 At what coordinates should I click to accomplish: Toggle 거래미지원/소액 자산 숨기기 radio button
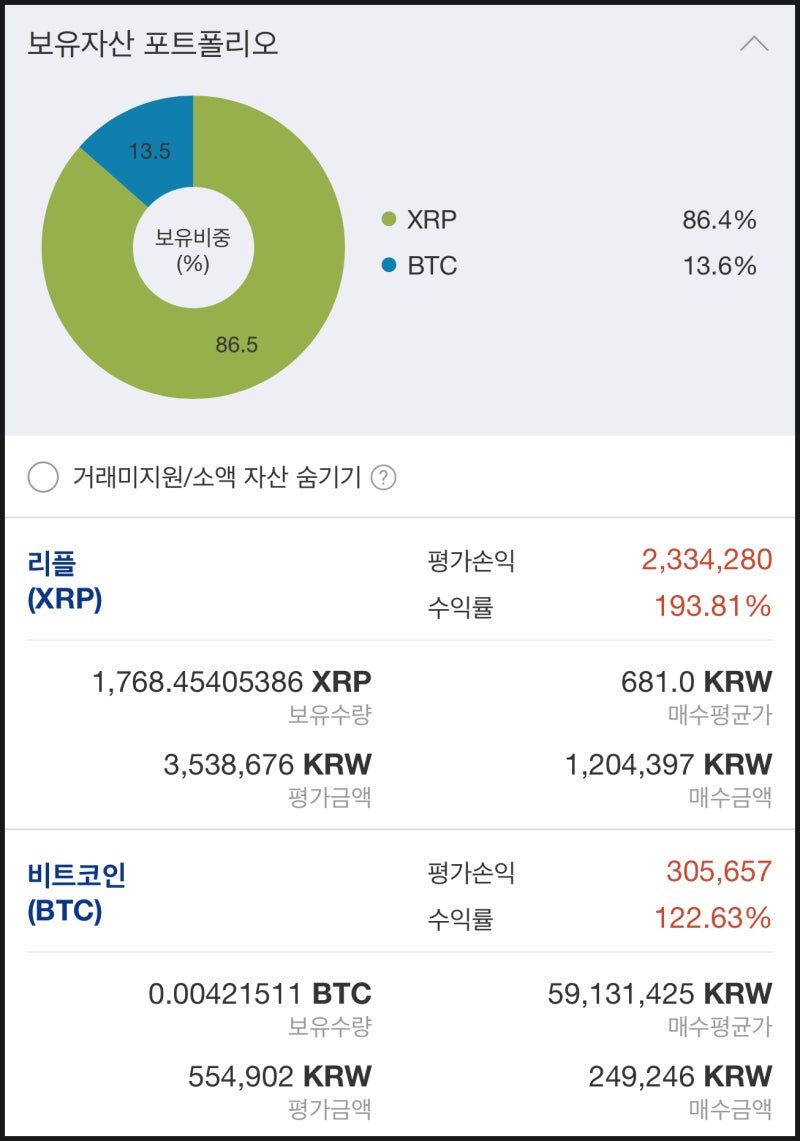click(43, 478)
